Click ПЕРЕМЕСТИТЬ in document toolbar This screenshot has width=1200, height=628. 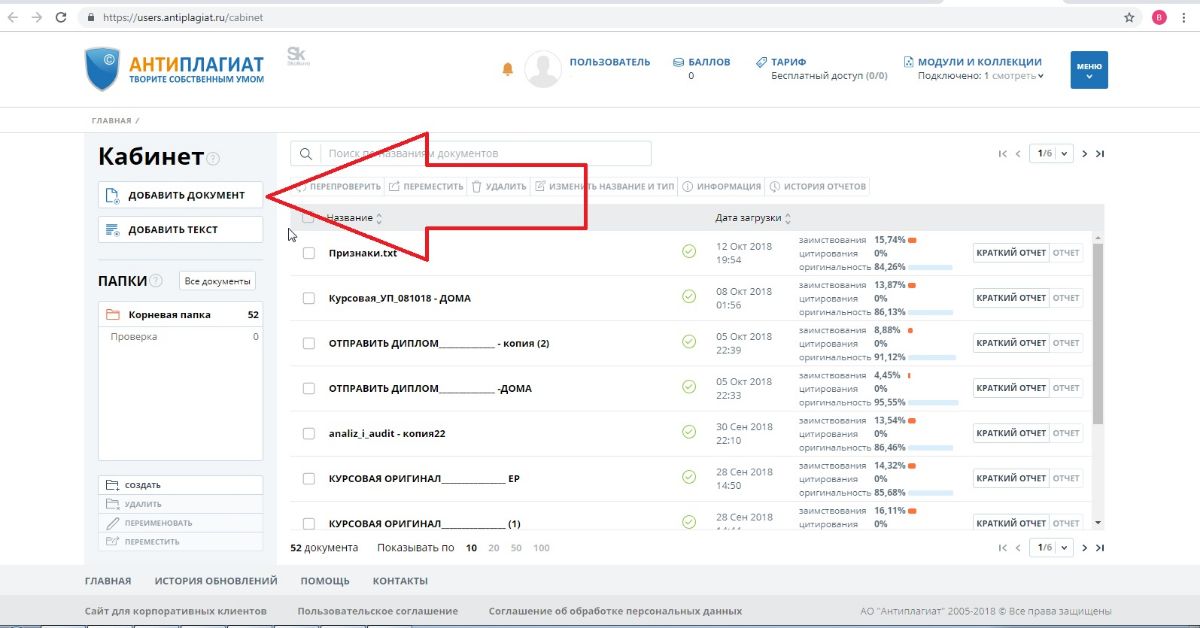point(426,186)
